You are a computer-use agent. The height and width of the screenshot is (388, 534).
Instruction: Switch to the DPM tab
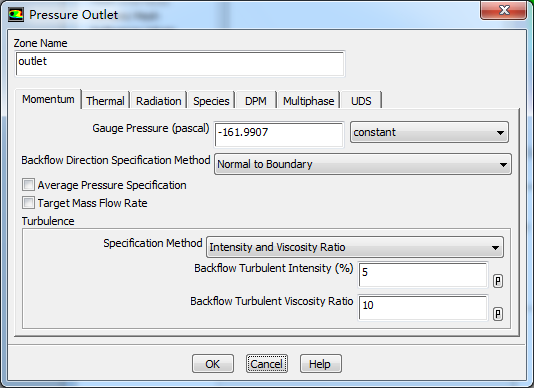pyautogui.click(x=256, y=101)
